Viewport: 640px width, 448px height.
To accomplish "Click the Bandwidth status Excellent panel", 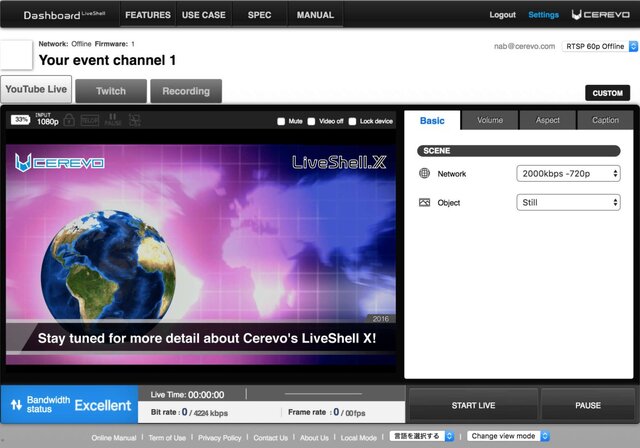I will coord(69,404).
